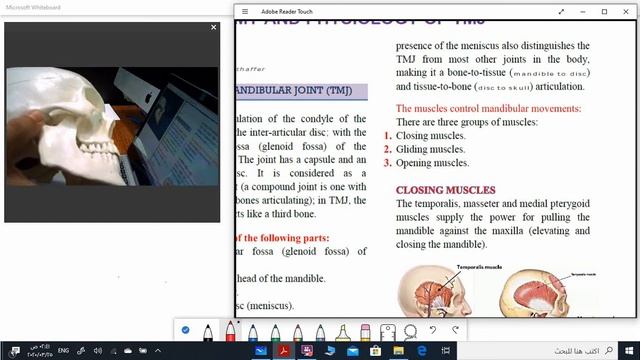Switch to Microsoft Whiteboard on the taskbar
Image resolution: width=640 pixels, height=360 pixels.
click(261, 351)
